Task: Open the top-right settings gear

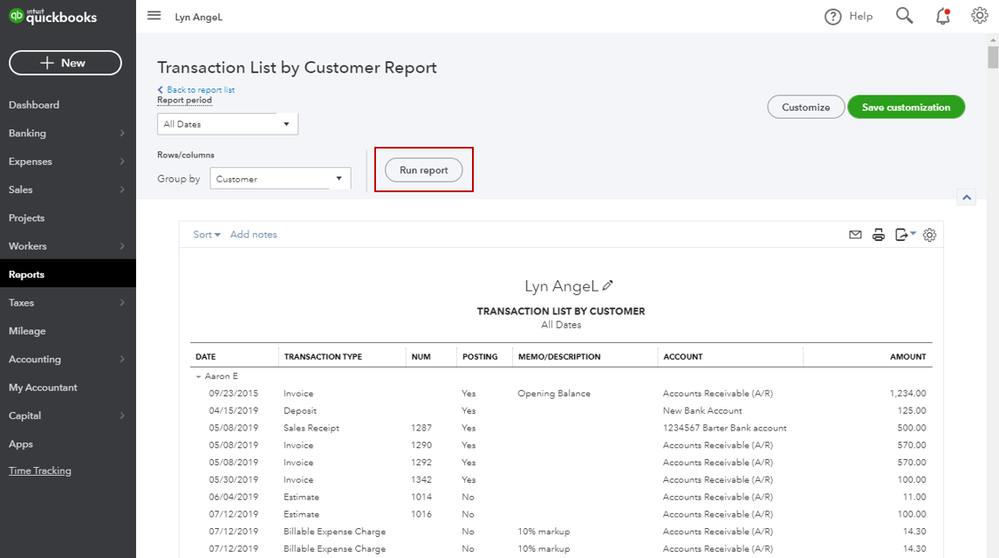Action: pyautogui.click(x=979, y=15)
